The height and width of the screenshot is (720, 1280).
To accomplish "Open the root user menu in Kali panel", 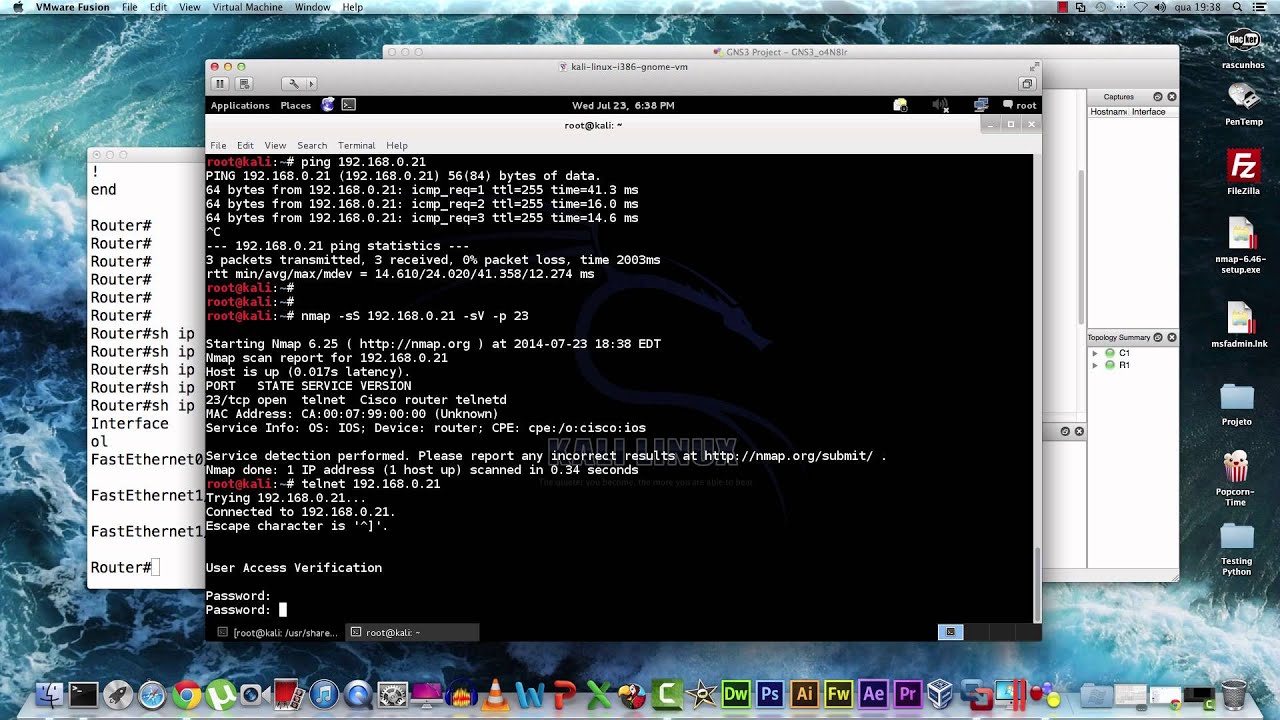I will coord(1020,105).
